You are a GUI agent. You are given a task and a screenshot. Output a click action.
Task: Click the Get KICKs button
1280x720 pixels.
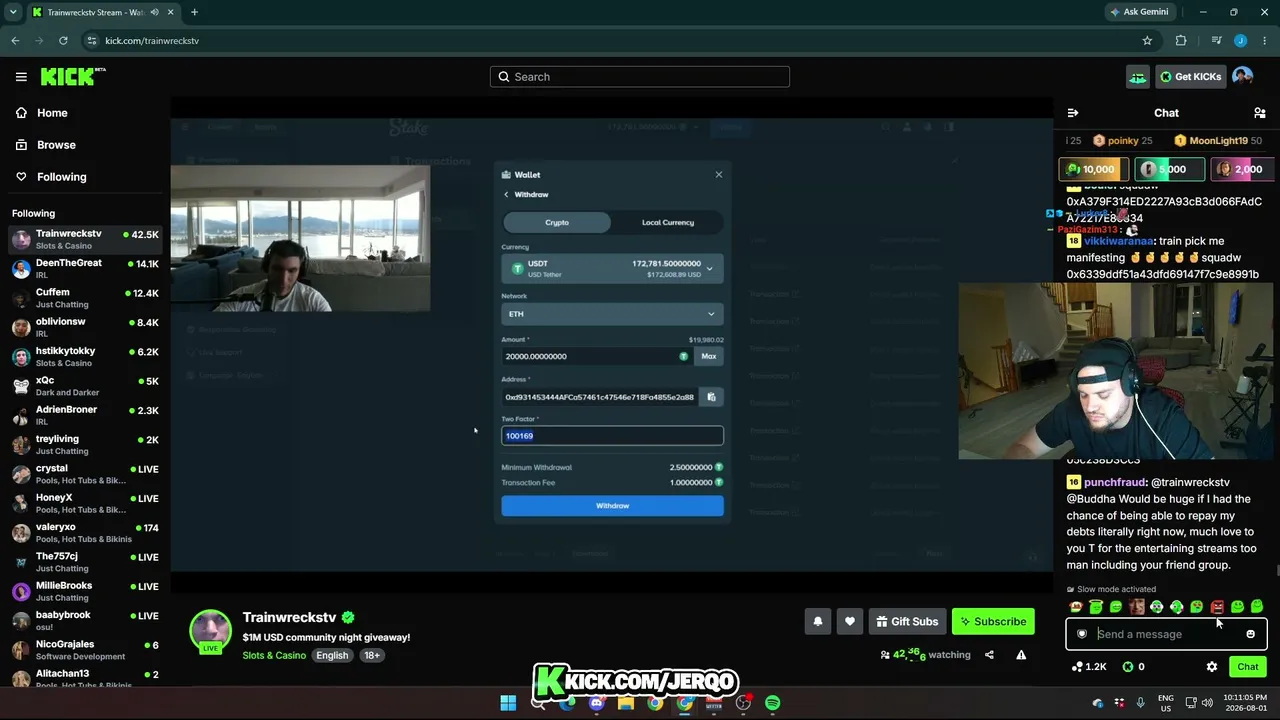pyautogui.click(x=1190, y=77)
